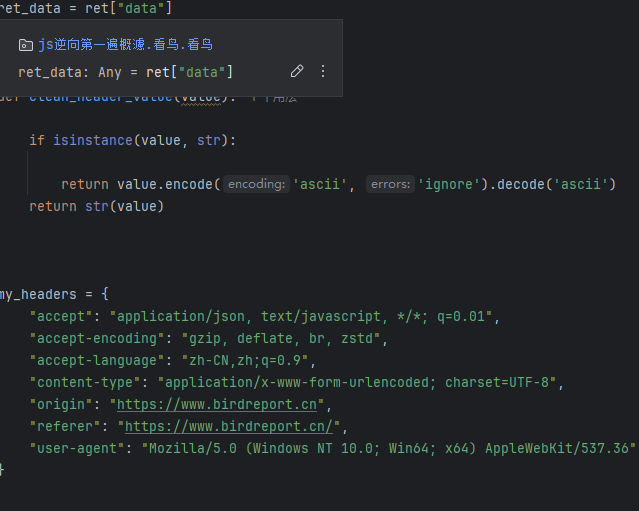Viewport: 639px width, 511px height.
Task: Click the 'Any' type in the popup signature
Action: coord(111,72)
